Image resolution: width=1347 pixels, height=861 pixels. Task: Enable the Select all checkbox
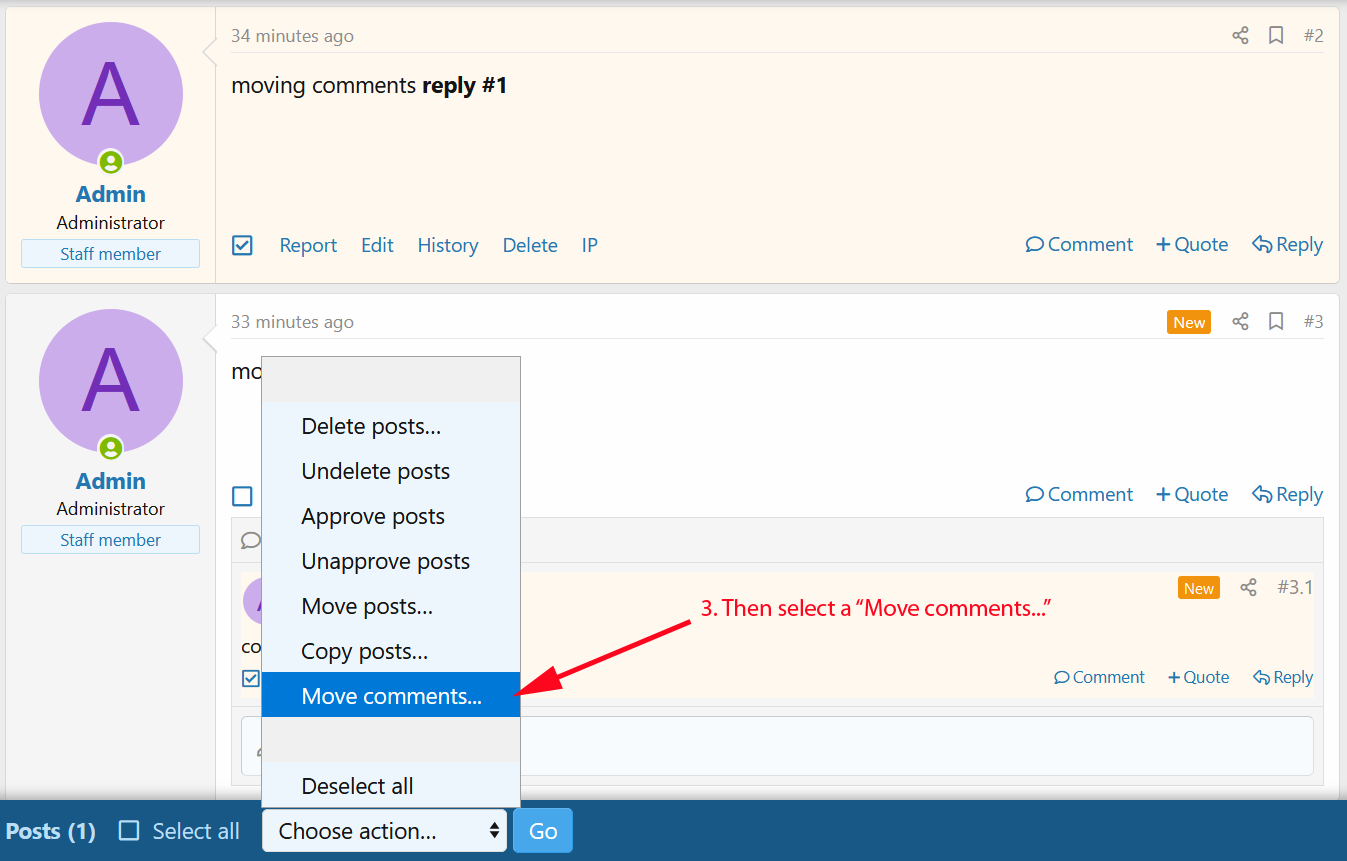coord(129,831)
